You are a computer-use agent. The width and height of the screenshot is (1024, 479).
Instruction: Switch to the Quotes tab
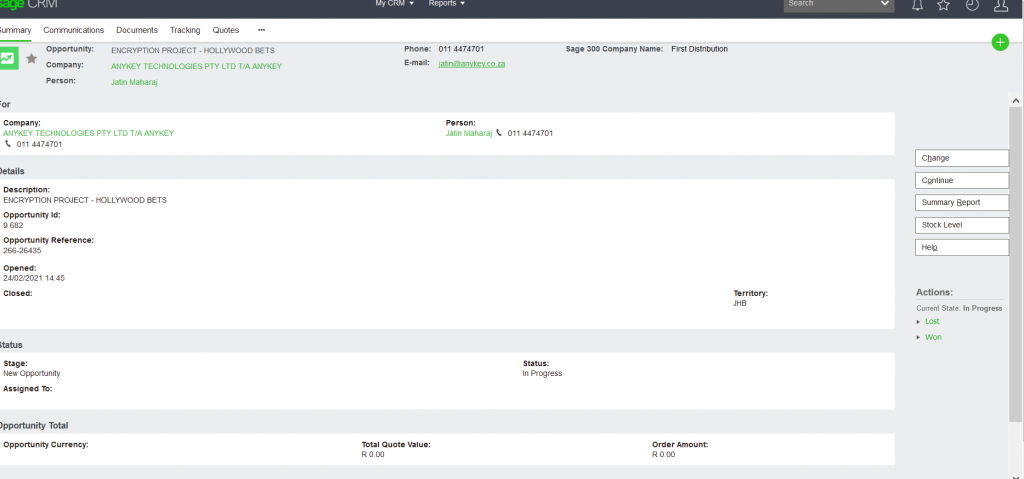(x=226, y=30)
